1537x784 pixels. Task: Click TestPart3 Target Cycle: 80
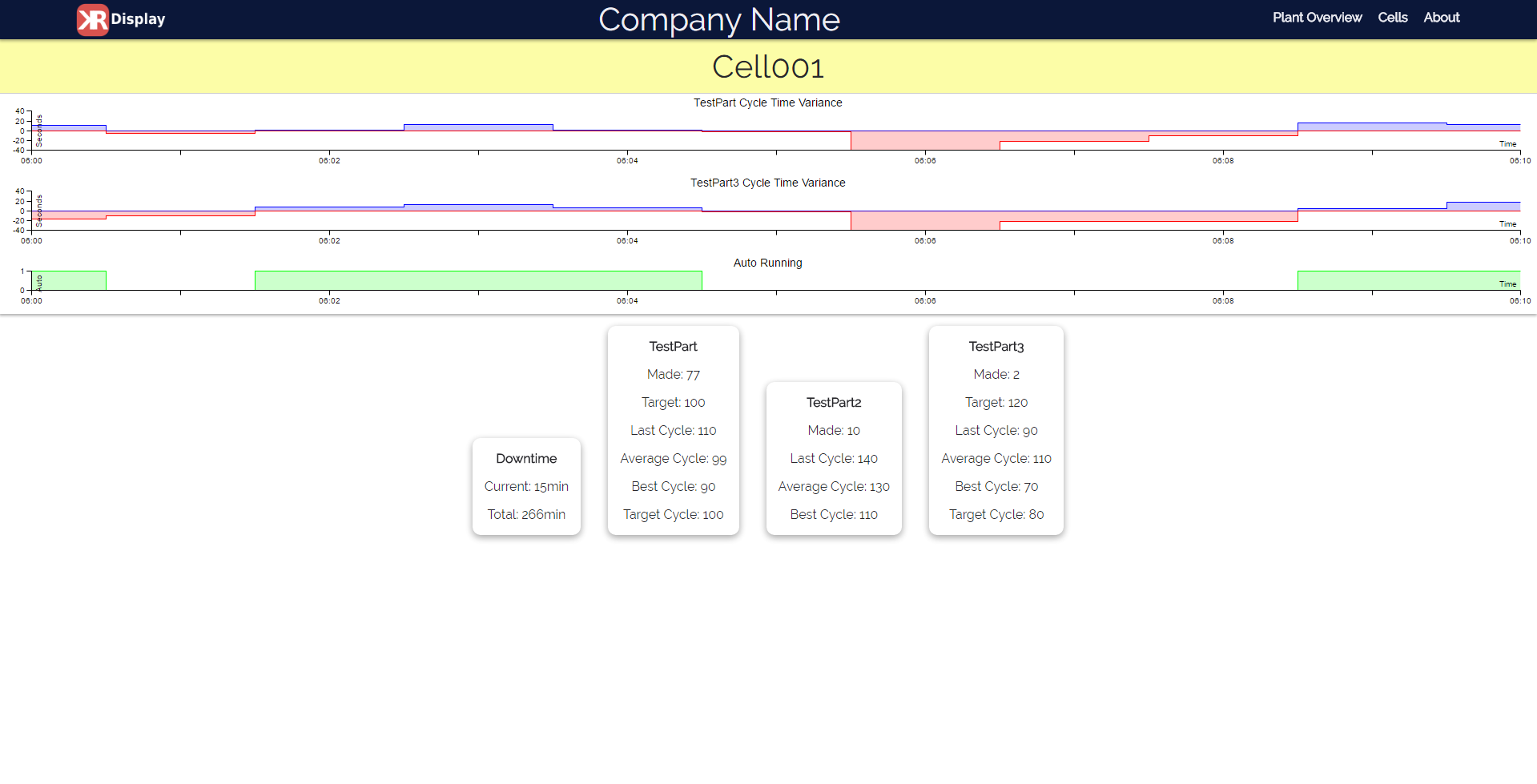click(x=996, y=515)
